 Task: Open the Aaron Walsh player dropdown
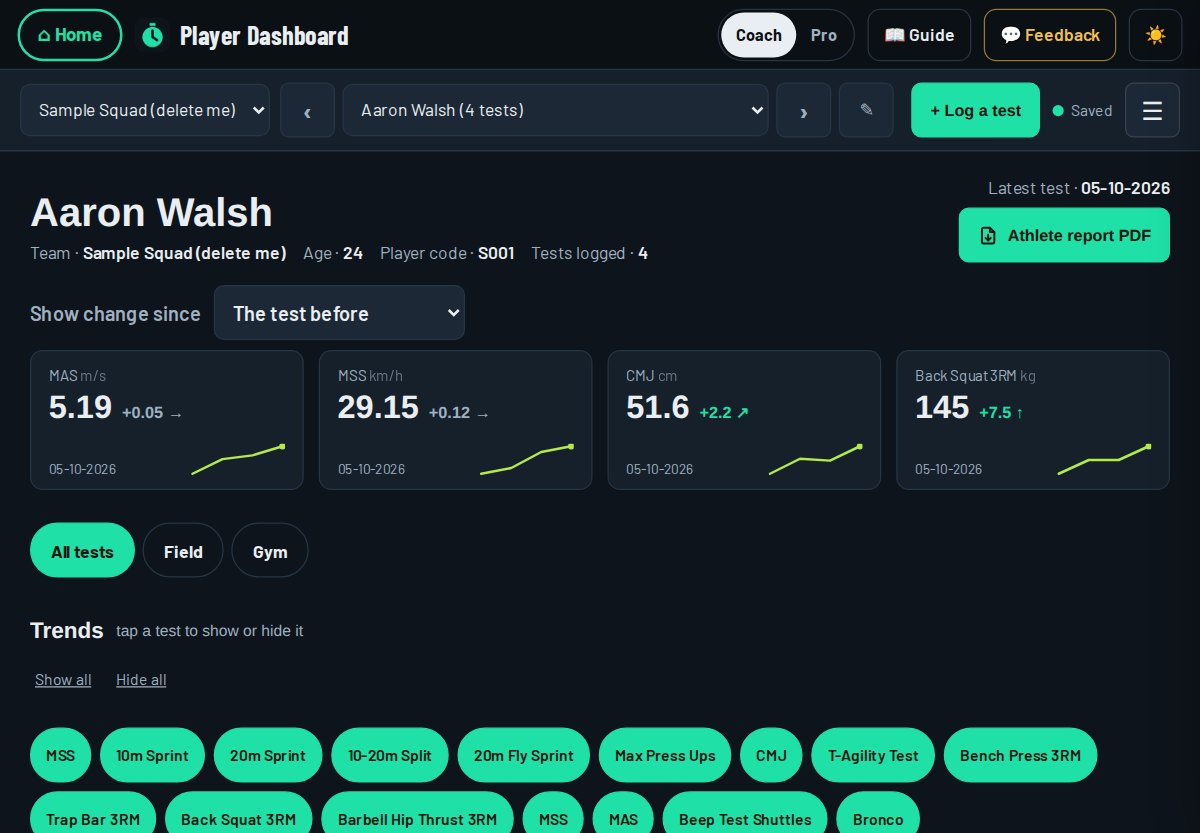point(556,110)
